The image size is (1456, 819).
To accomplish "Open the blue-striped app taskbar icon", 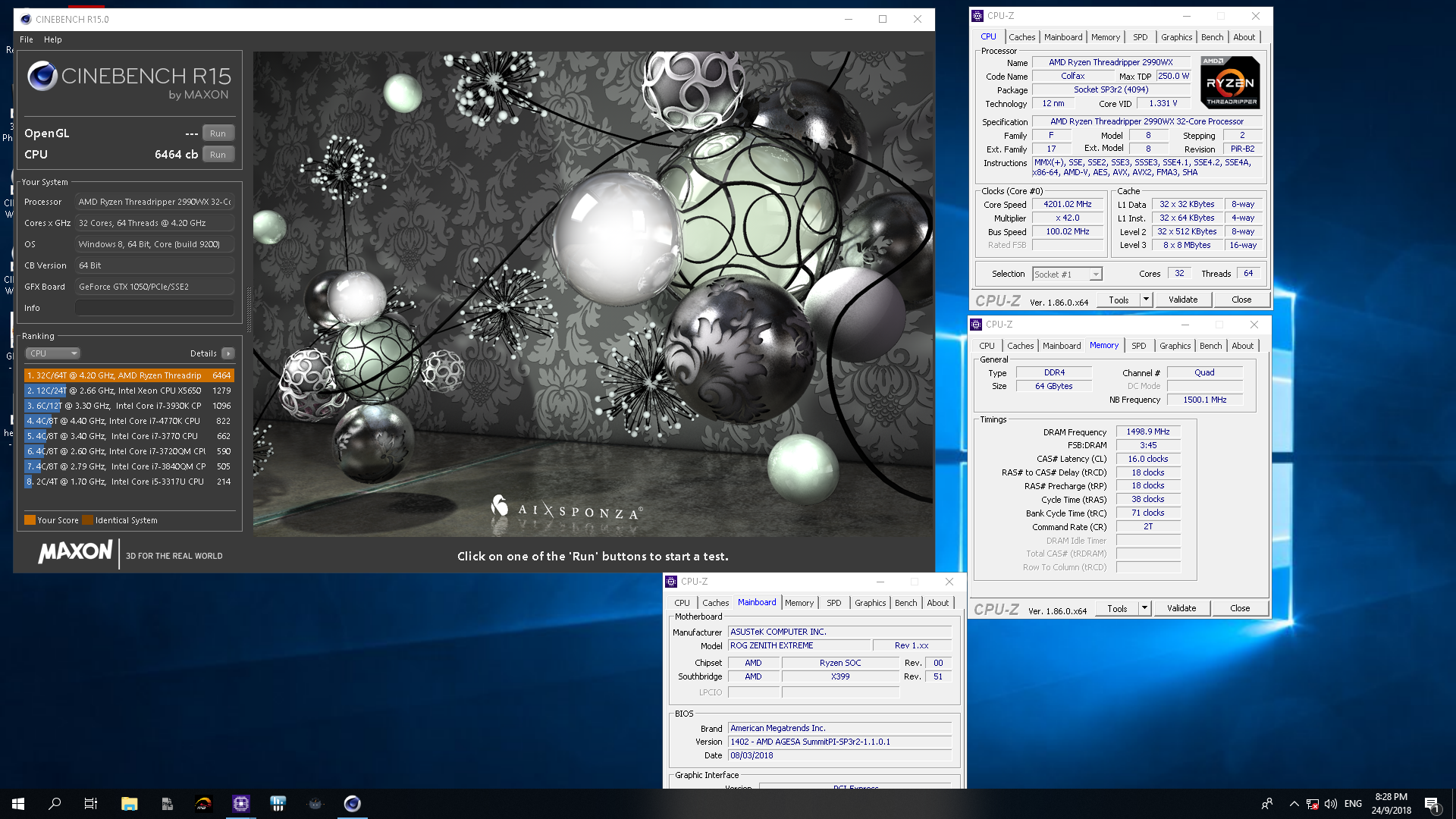I will 278,804.
